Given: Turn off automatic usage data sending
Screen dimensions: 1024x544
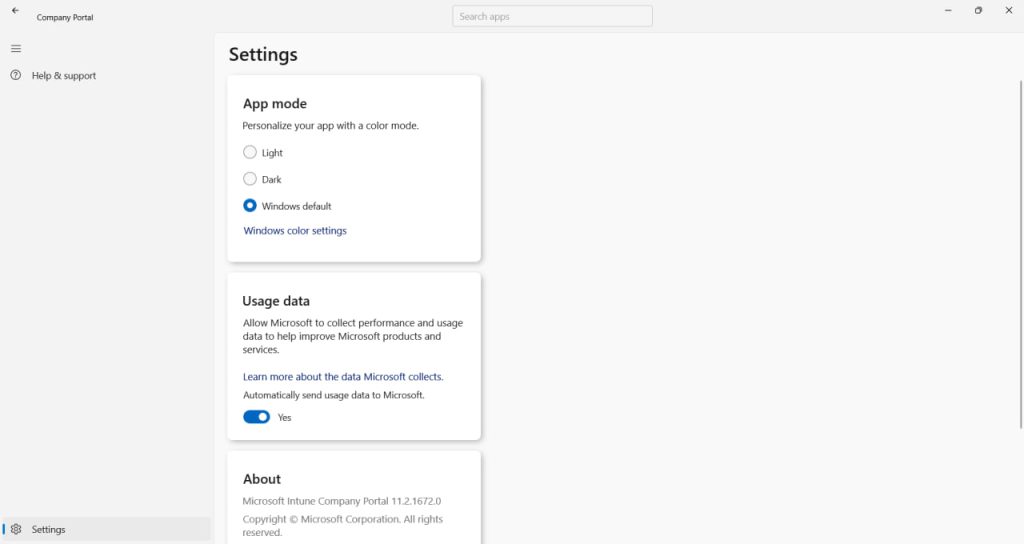Looking at the screenshot, I should tap(257, 417).
